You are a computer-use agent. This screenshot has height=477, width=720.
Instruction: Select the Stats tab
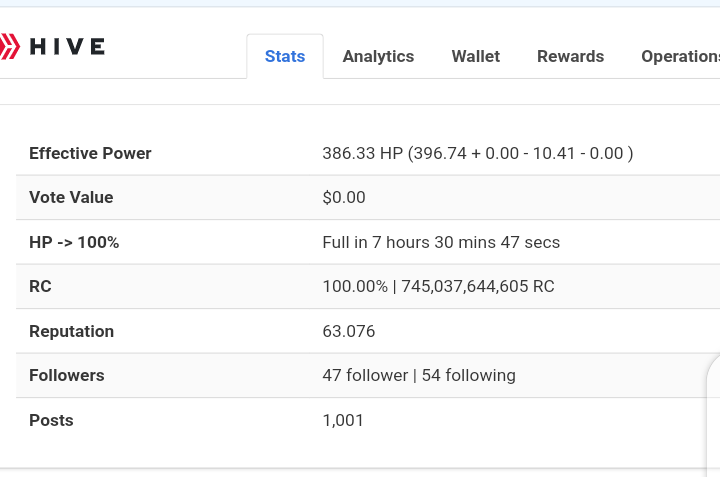click(285, 56)
